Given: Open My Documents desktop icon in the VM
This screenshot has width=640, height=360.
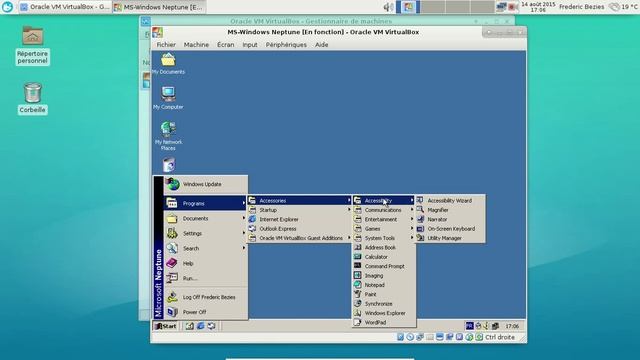Looking at the screenshot, I should pos(168,64).
